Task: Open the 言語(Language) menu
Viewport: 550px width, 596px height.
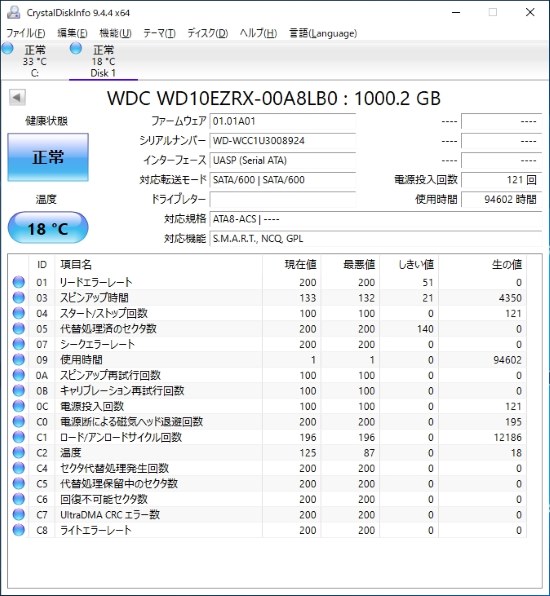Action: pyautogui.click(x=323, y=33)
